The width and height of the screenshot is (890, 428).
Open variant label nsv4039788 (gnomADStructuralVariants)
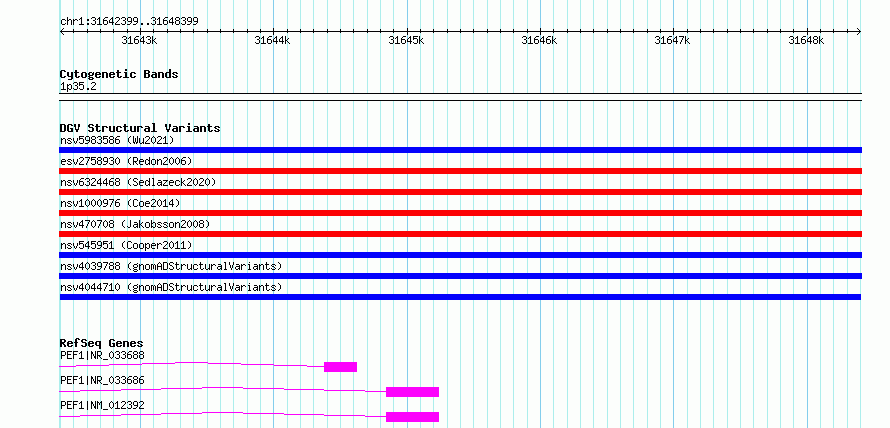pos(171,266)
